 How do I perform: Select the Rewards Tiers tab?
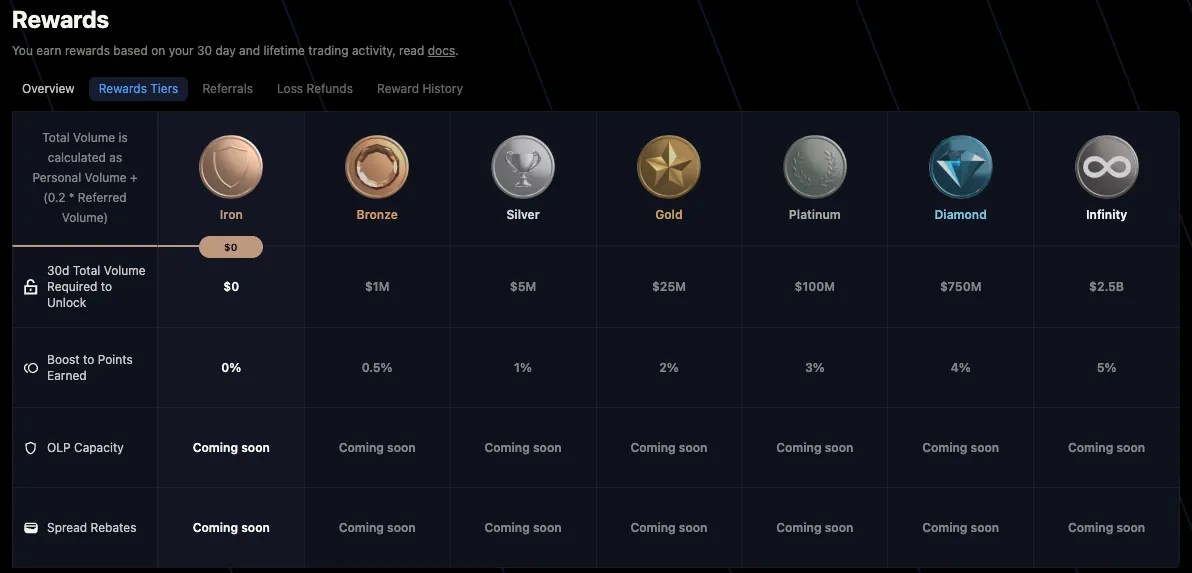click(x=138, y=89)
